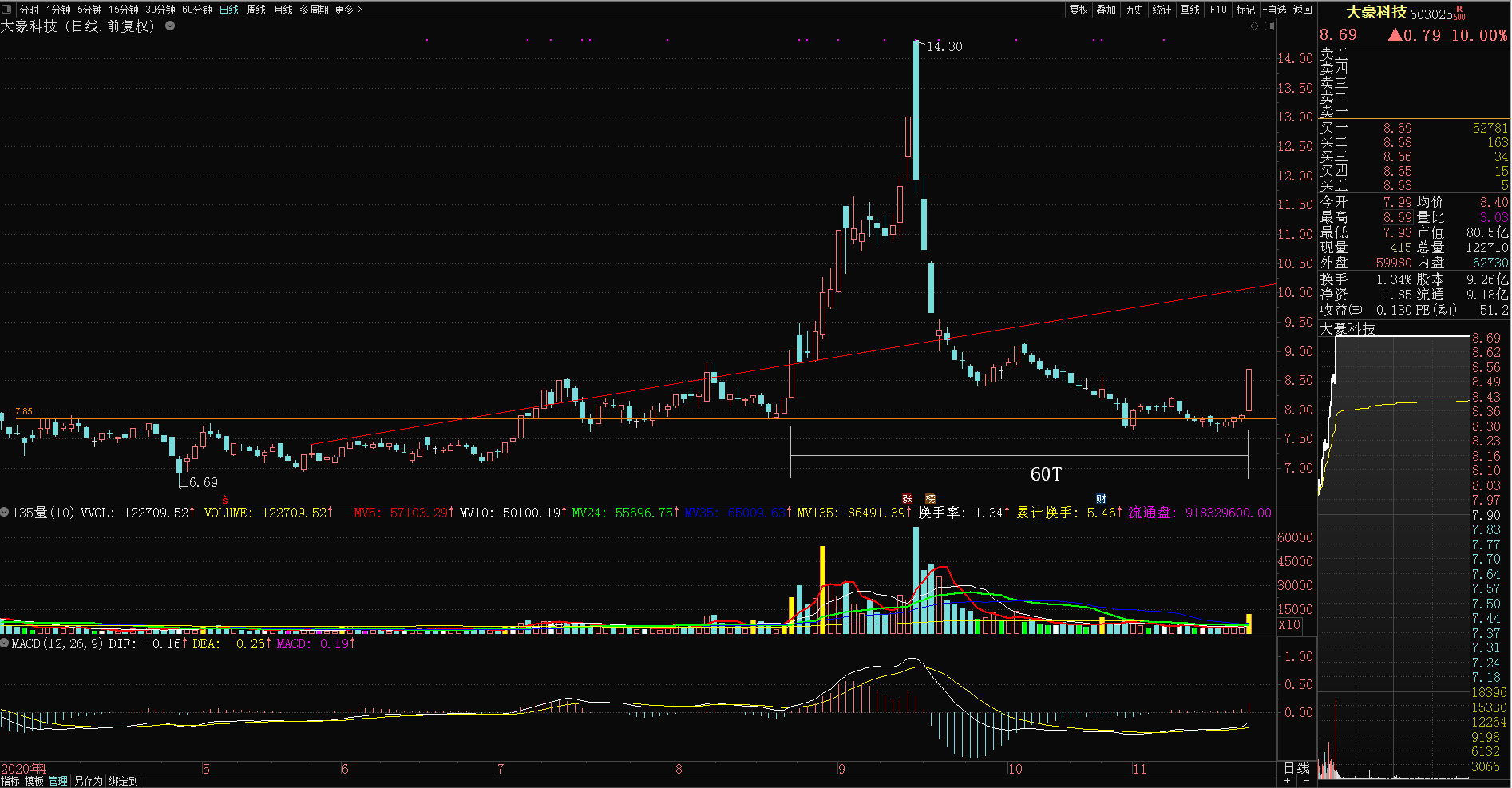1512x788 pixels.
Task: Open 历史 history
Action: (x=1134, y=10)
